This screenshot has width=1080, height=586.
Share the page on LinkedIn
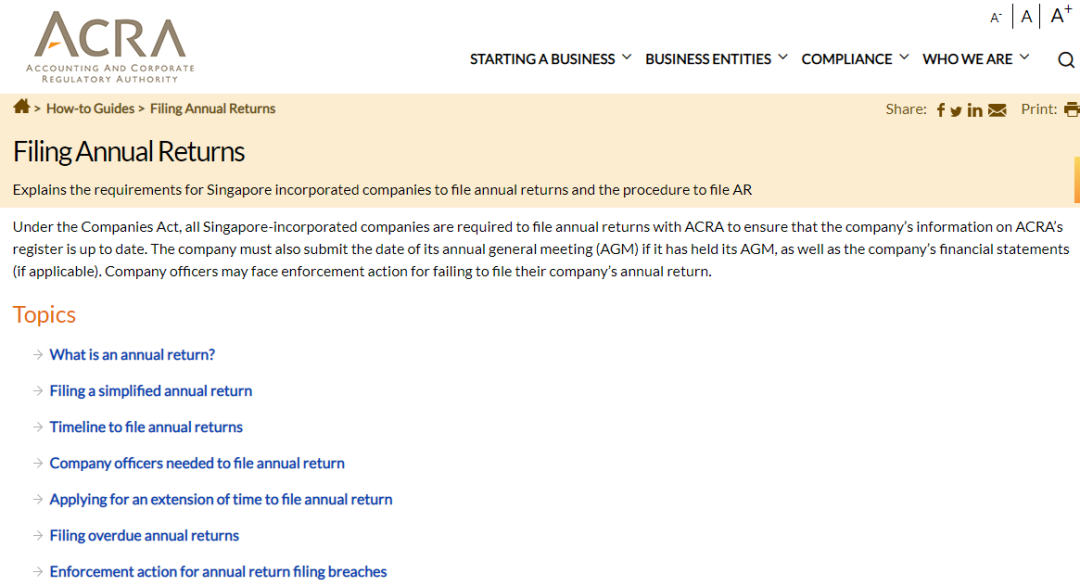click(x=975, y=110)
